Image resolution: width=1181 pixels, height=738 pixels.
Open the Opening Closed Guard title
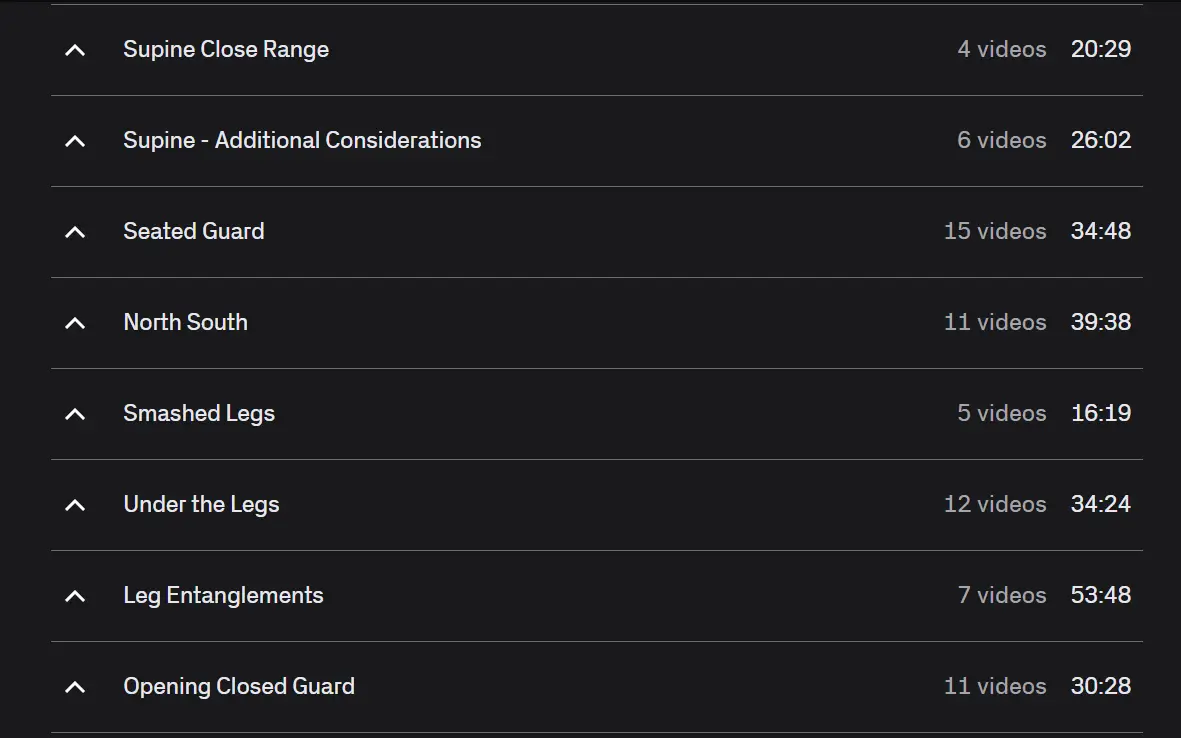tap(239, 687)
